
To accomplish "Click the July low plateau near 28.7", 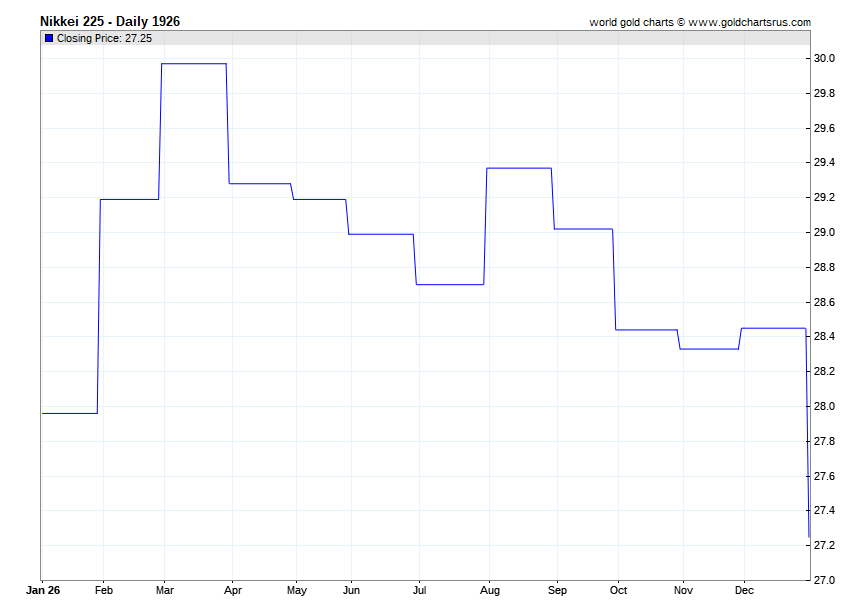I will pyautogui.click(x=450, y=284).
